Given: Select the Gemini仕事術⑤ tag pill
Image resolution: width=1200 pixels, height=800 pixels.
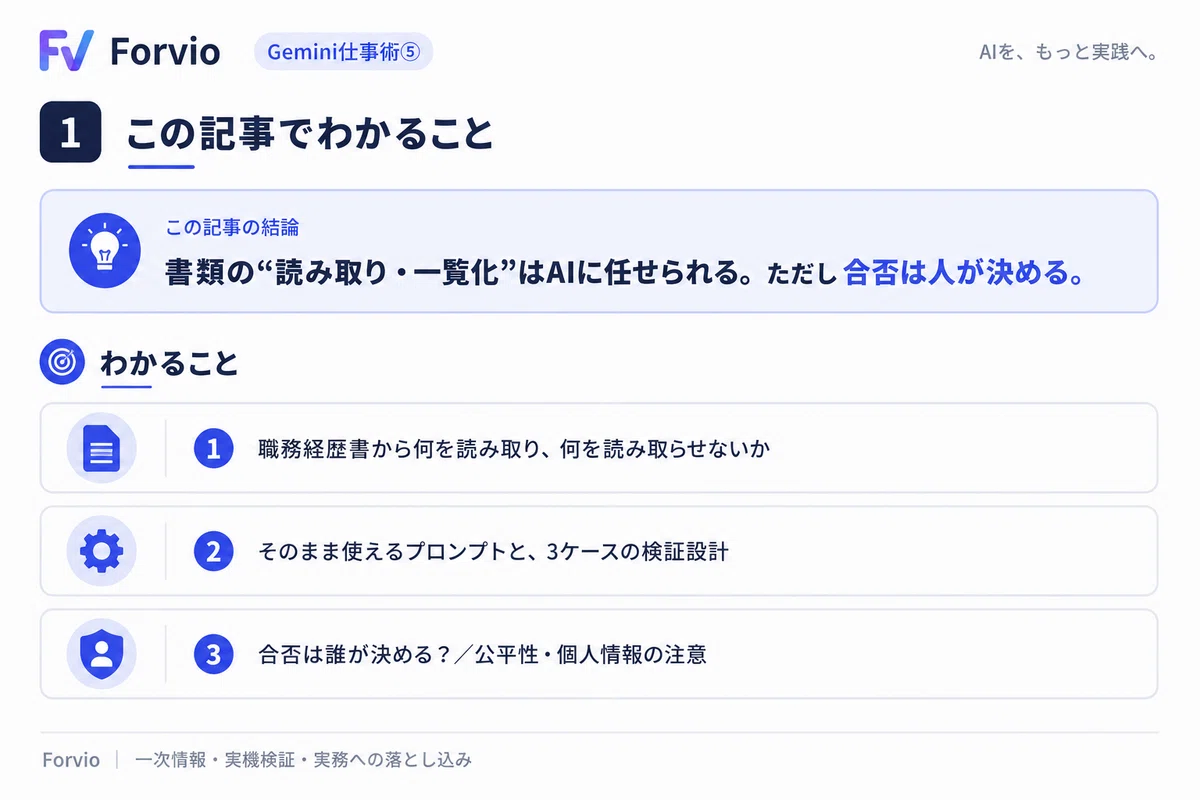Looking at the screenshot, I should pos(343,52).
